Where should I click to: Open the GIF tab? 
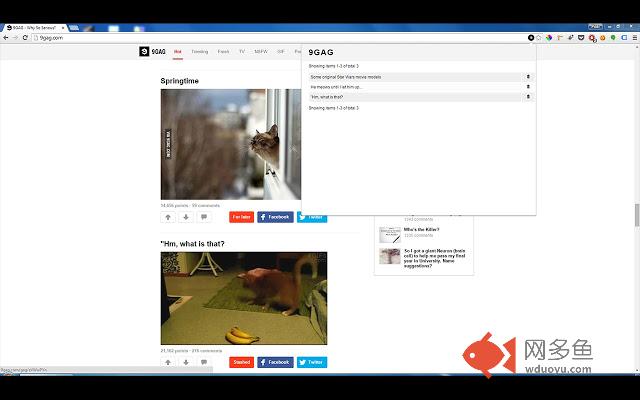(281, 52)
